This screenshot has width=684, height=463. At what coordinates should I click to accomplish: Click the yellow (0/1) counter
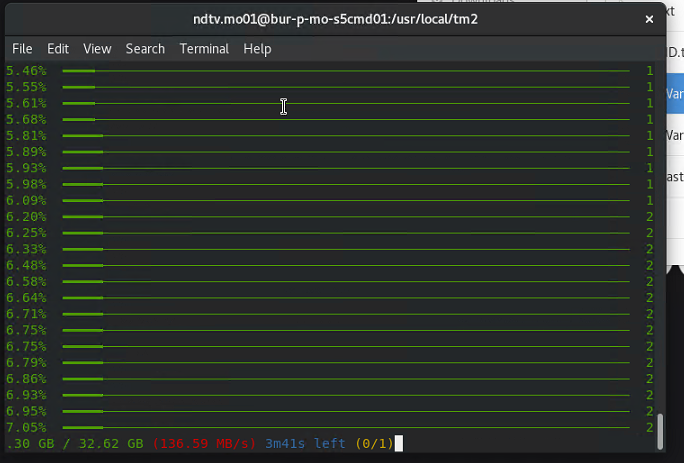[374, 444]
